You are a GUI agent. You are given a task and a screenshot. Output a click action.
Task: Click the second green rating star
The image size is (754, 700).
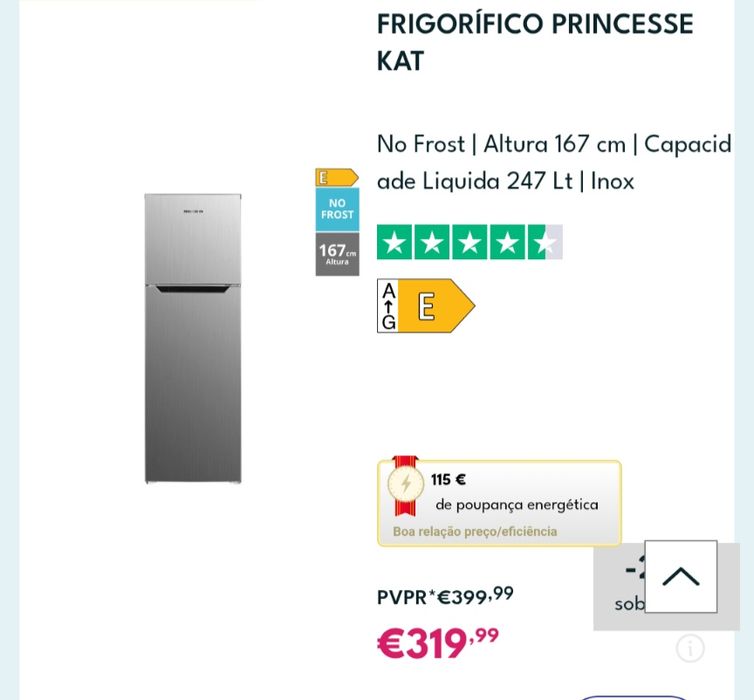tap(432, 242)
